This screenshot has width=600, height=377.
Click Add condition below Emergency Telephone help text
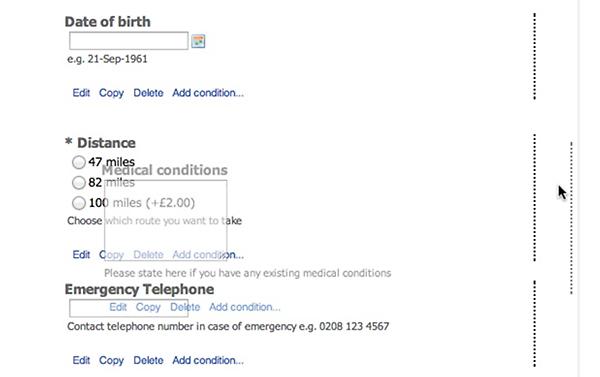coord(208,361)
